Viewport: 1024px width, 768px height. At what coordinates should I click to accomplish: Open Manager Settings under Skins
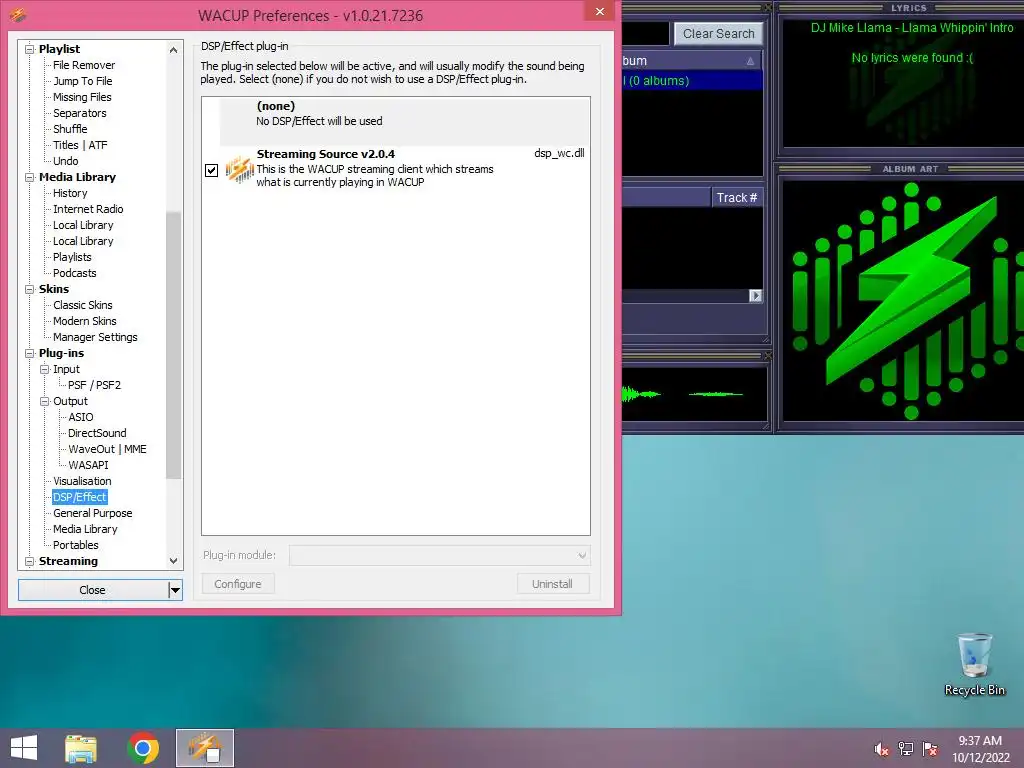click(x=95, y=337)
